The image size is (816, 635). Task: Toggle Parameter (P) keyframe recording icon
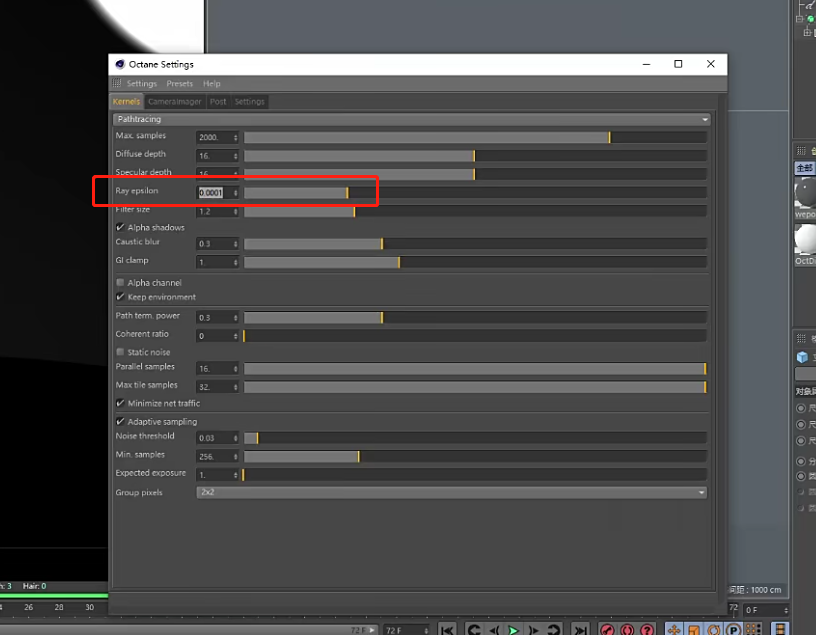(x=733, y=630)
